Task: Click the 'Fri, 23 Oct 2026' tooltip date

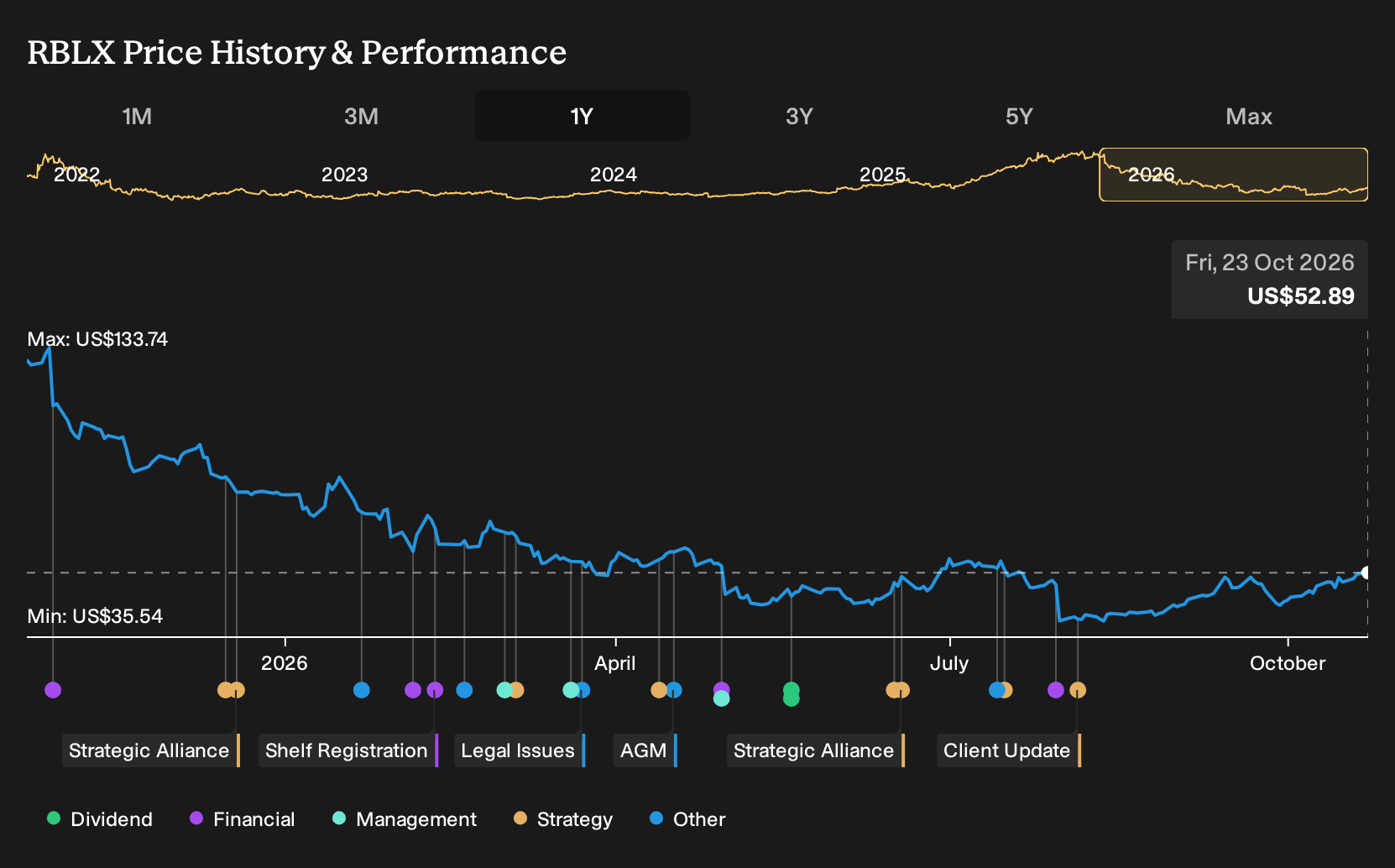Action: pos(1270,263)
